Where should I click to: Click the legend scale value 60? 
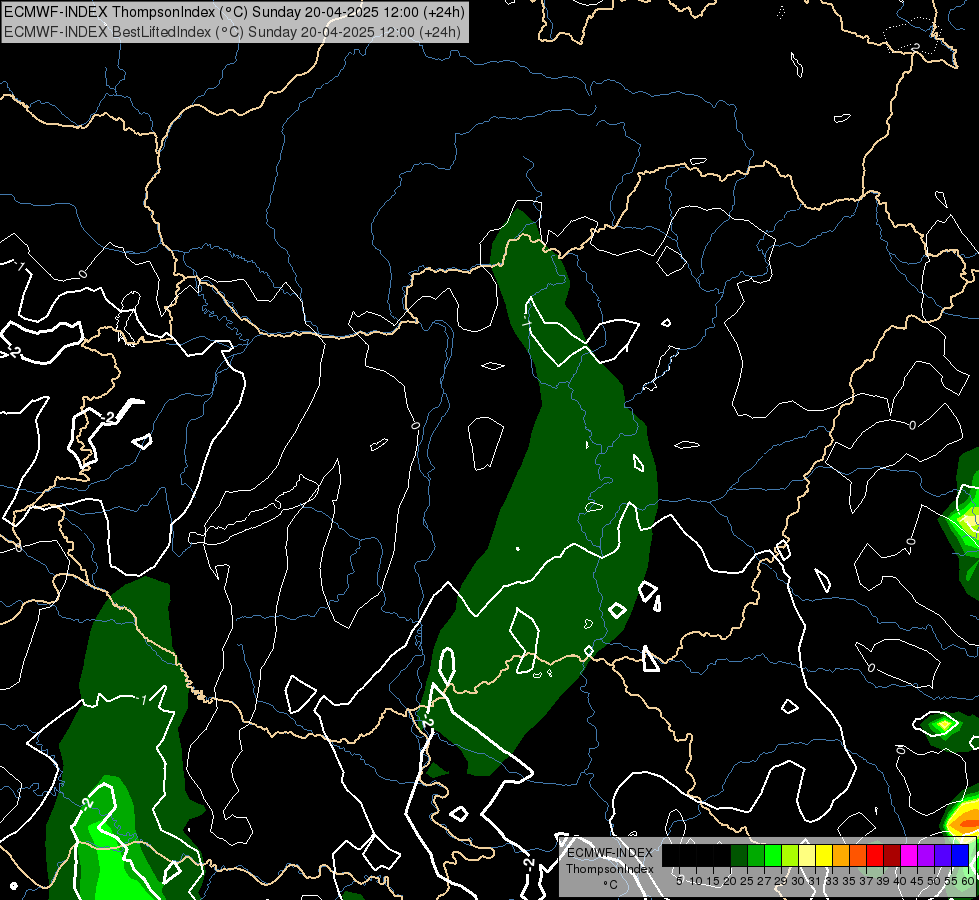click(x=968, y=881)
